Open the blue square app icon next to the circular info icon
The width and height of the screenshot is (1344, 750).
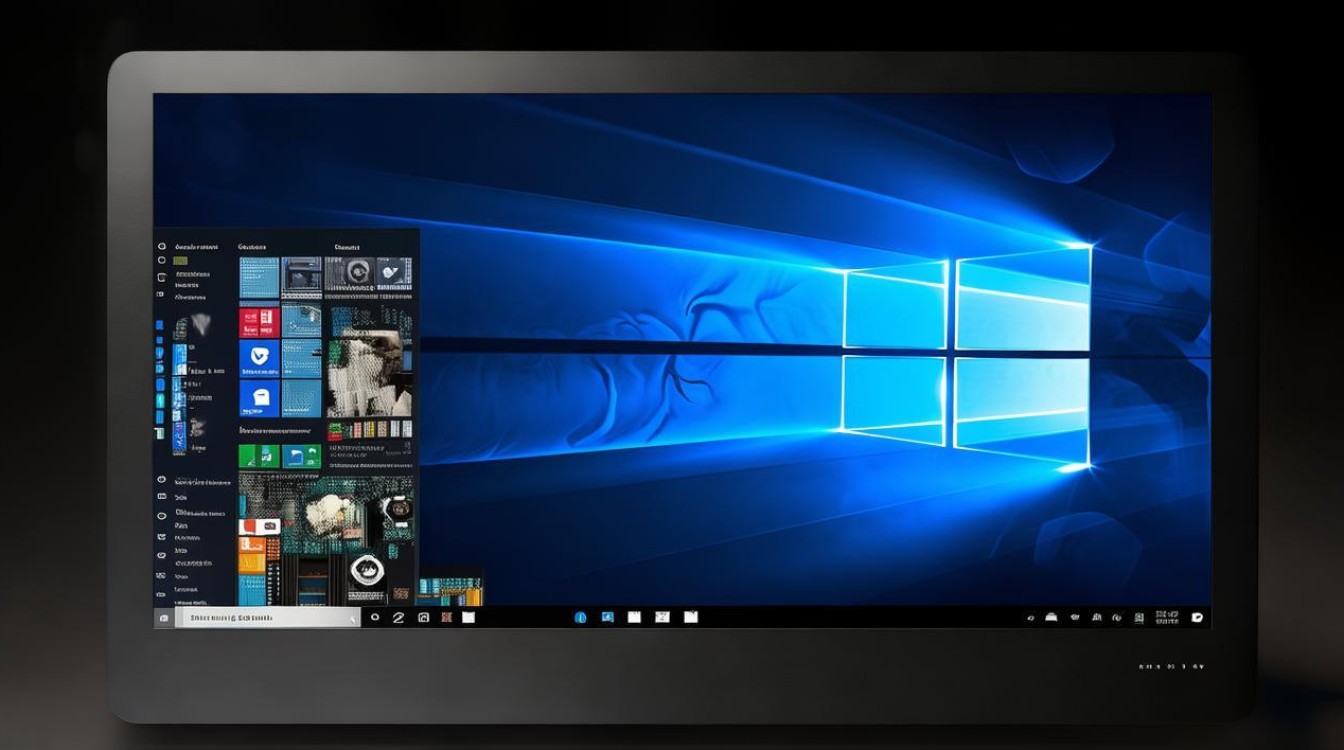pos(607,617)
